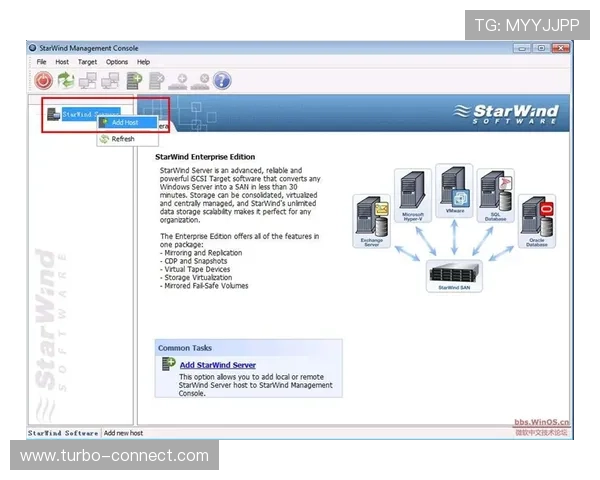600x480 pixels.
Task: Click the Common Tasks heading
Action: tap(185, 348)
